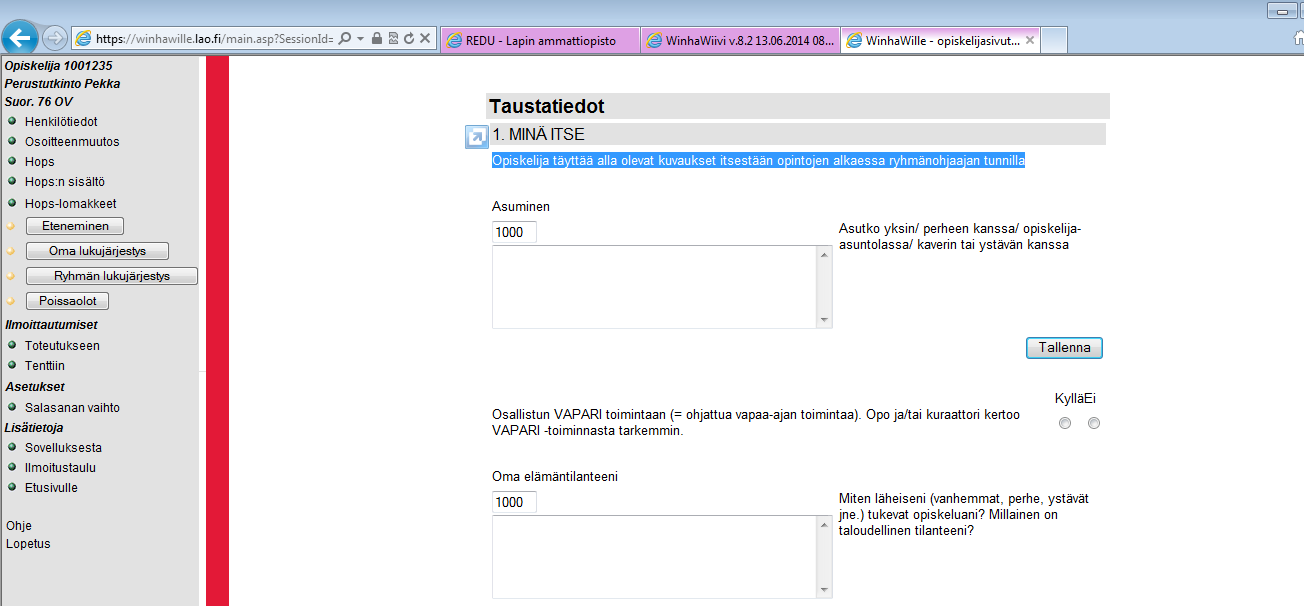Open Tenttiin enrollment link
This screenshot has height=606, width=1304.
tap(45, 366)
